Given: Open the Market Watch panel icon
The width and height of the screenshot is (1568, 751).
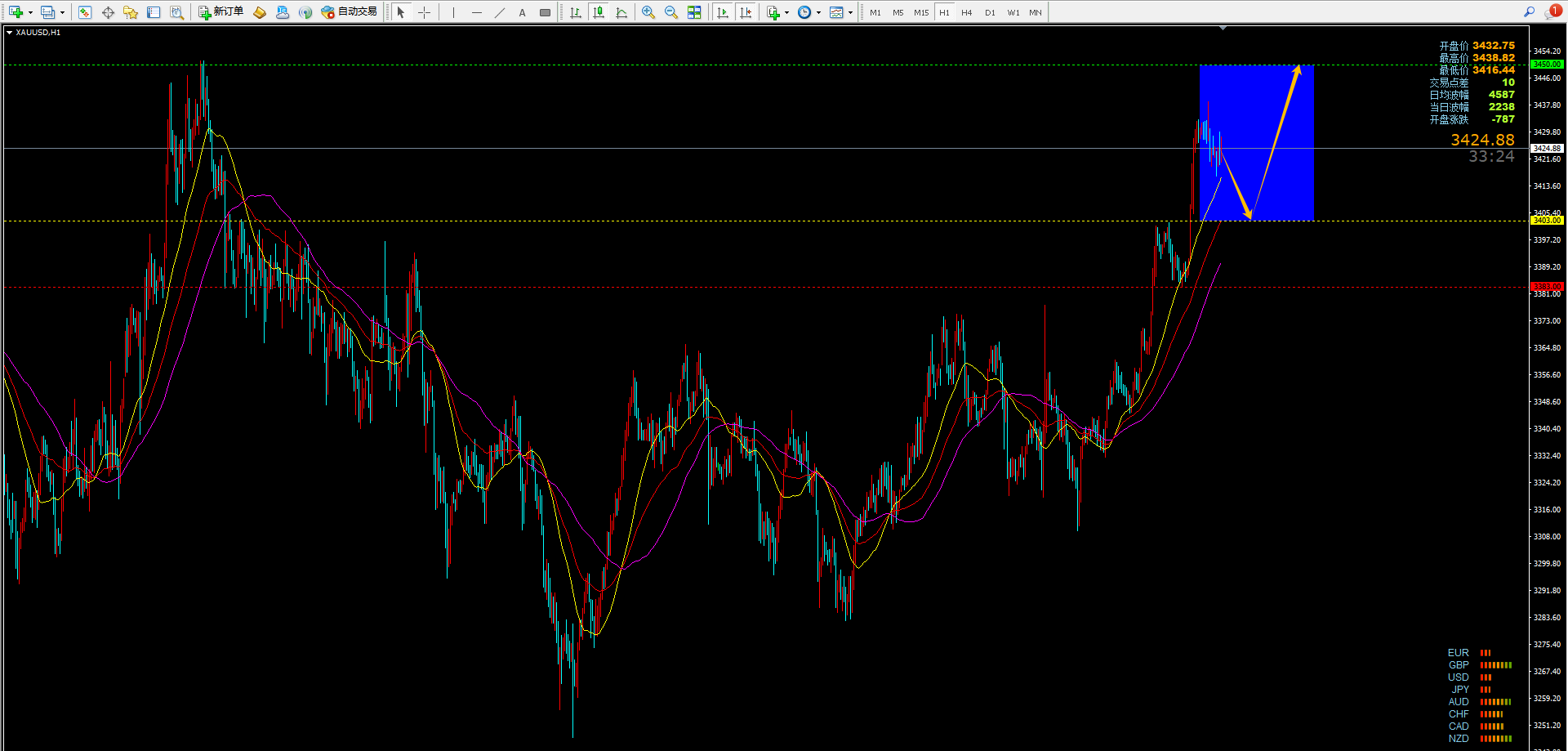Looking at the screenshot, I should coord(85,12).
